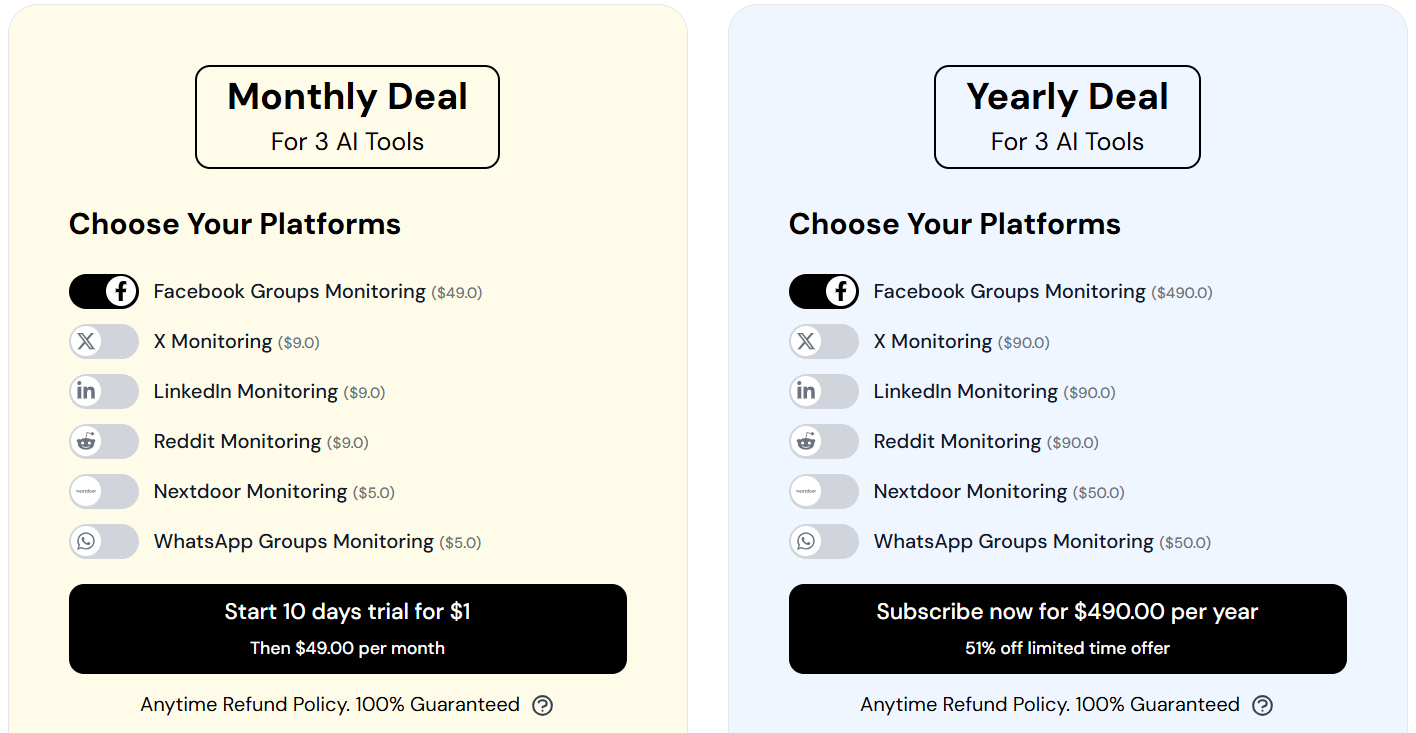Viewport: 1416px width, 733px height.
Task: Click monthly Anytime Refund Policy text
Action: (330, 705)
